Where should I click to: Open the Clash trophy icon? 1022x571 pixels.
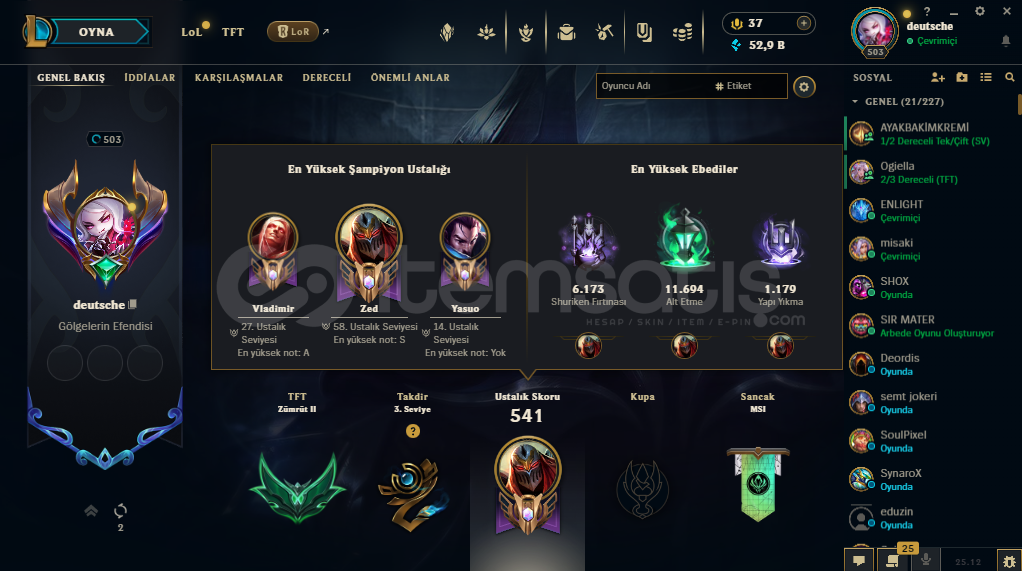point(525,32)
